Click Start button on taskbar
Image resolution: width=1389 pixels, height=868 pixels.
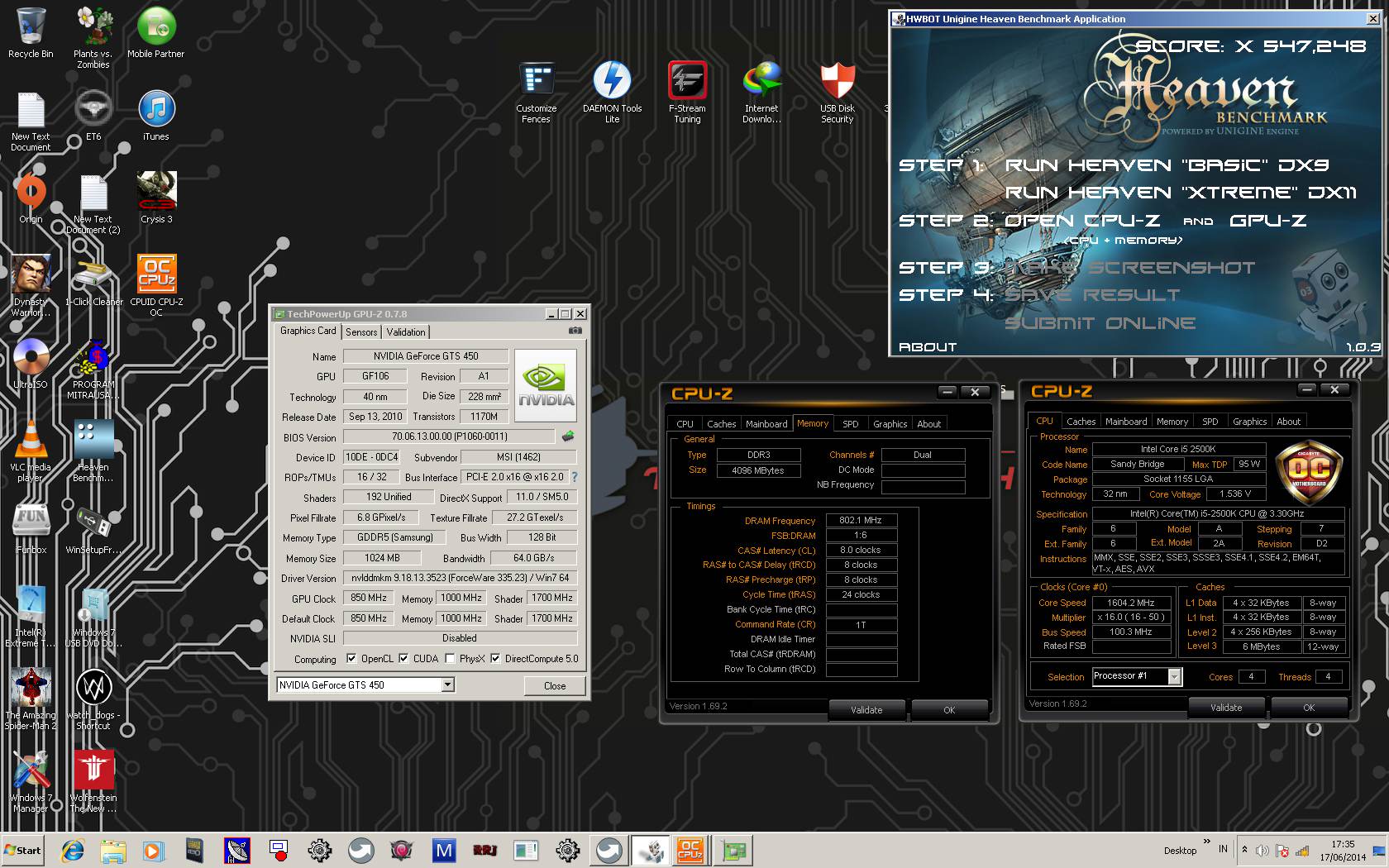[x=23, y=850]
